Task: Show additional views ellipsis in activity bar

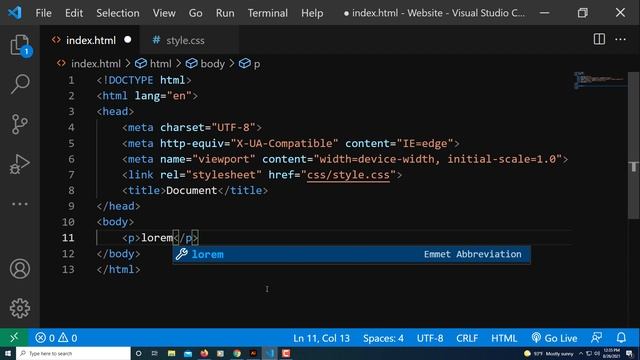Action: (20, 204)
